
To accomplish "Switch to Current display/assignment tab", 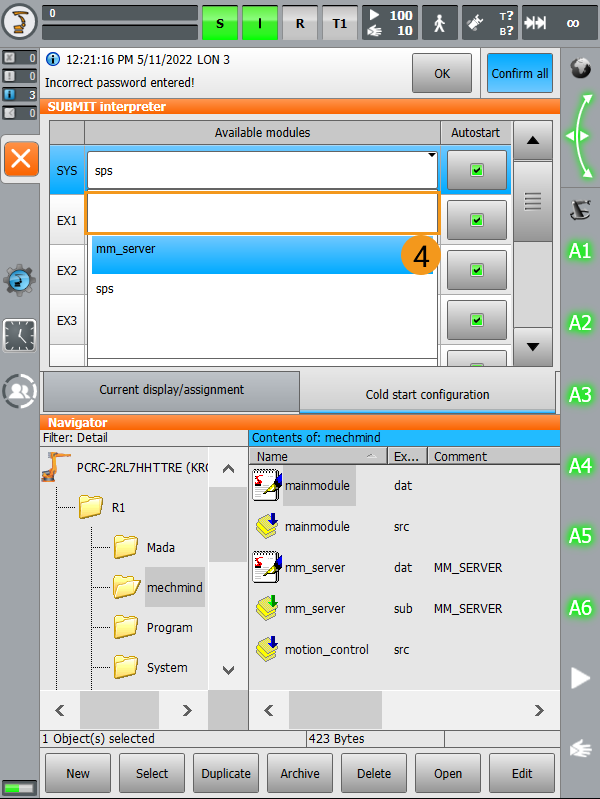I will pyautogui.click(x=171, y=390).
